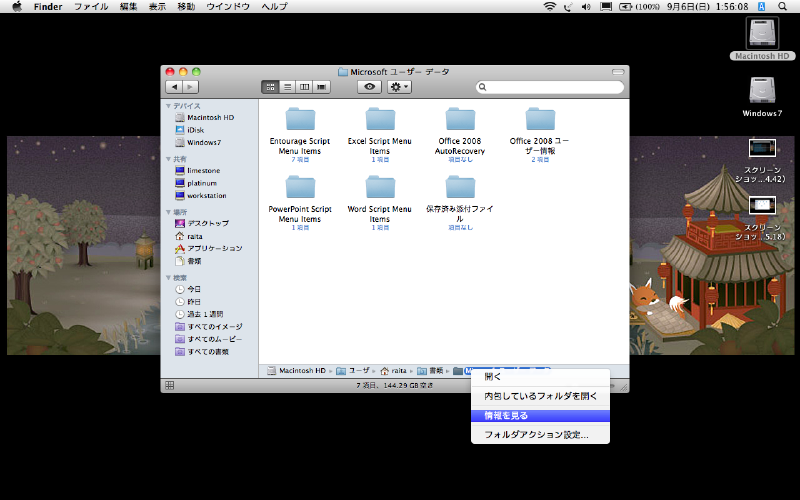Switch to Cover Flow view
Viewport: 800px width, 500px height.
point(321,87)
